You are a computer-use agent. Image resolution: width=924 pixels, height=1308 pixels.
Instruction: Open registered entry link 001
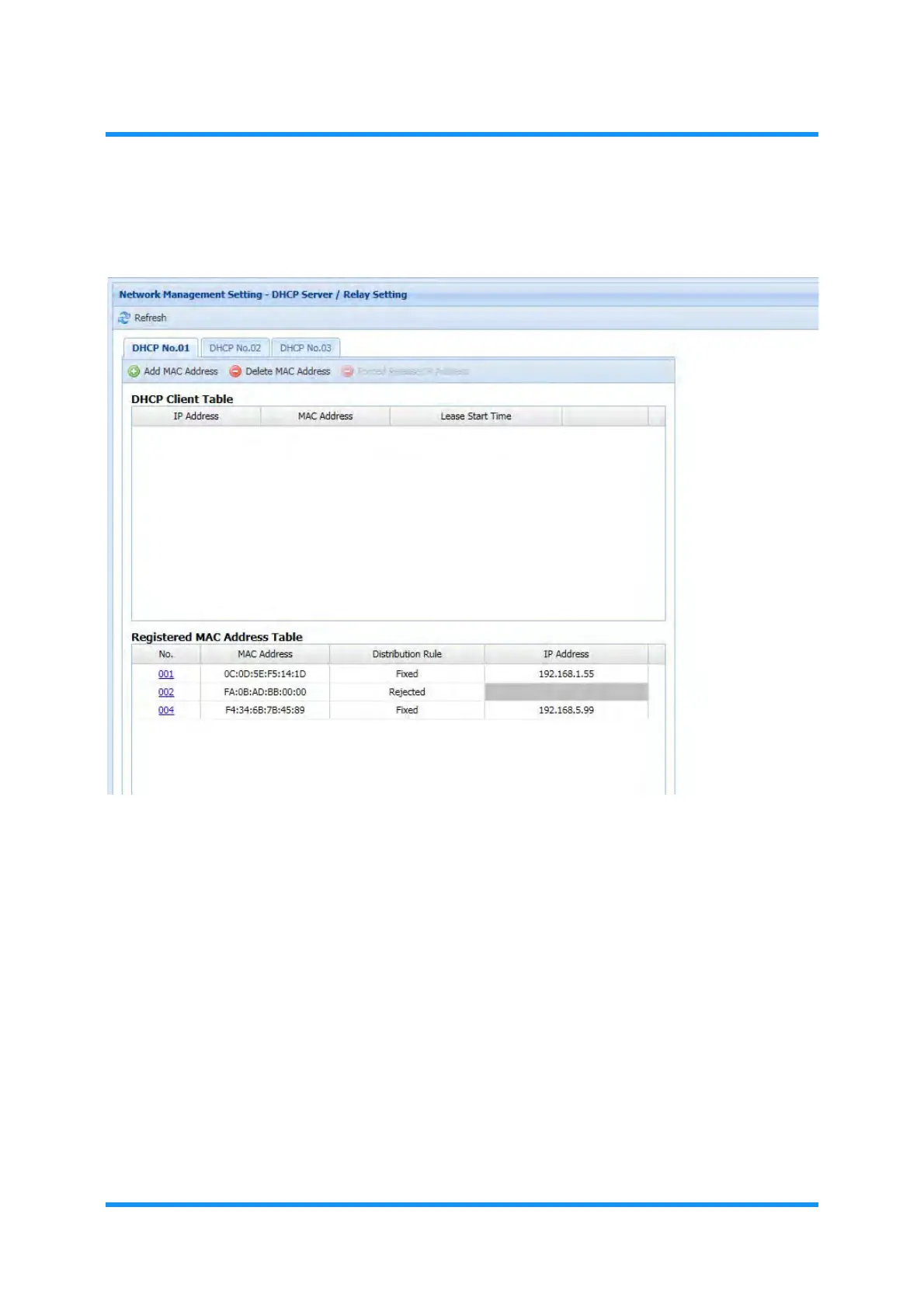(x=166, y=674)
